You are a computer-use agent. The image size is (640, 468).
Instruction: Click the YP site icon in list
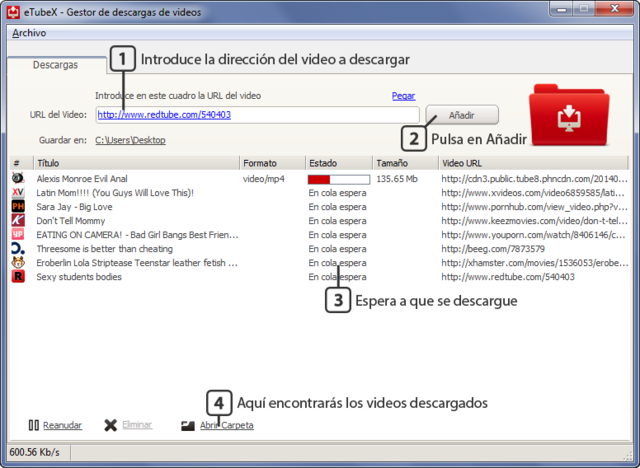[x=18, y=235]
